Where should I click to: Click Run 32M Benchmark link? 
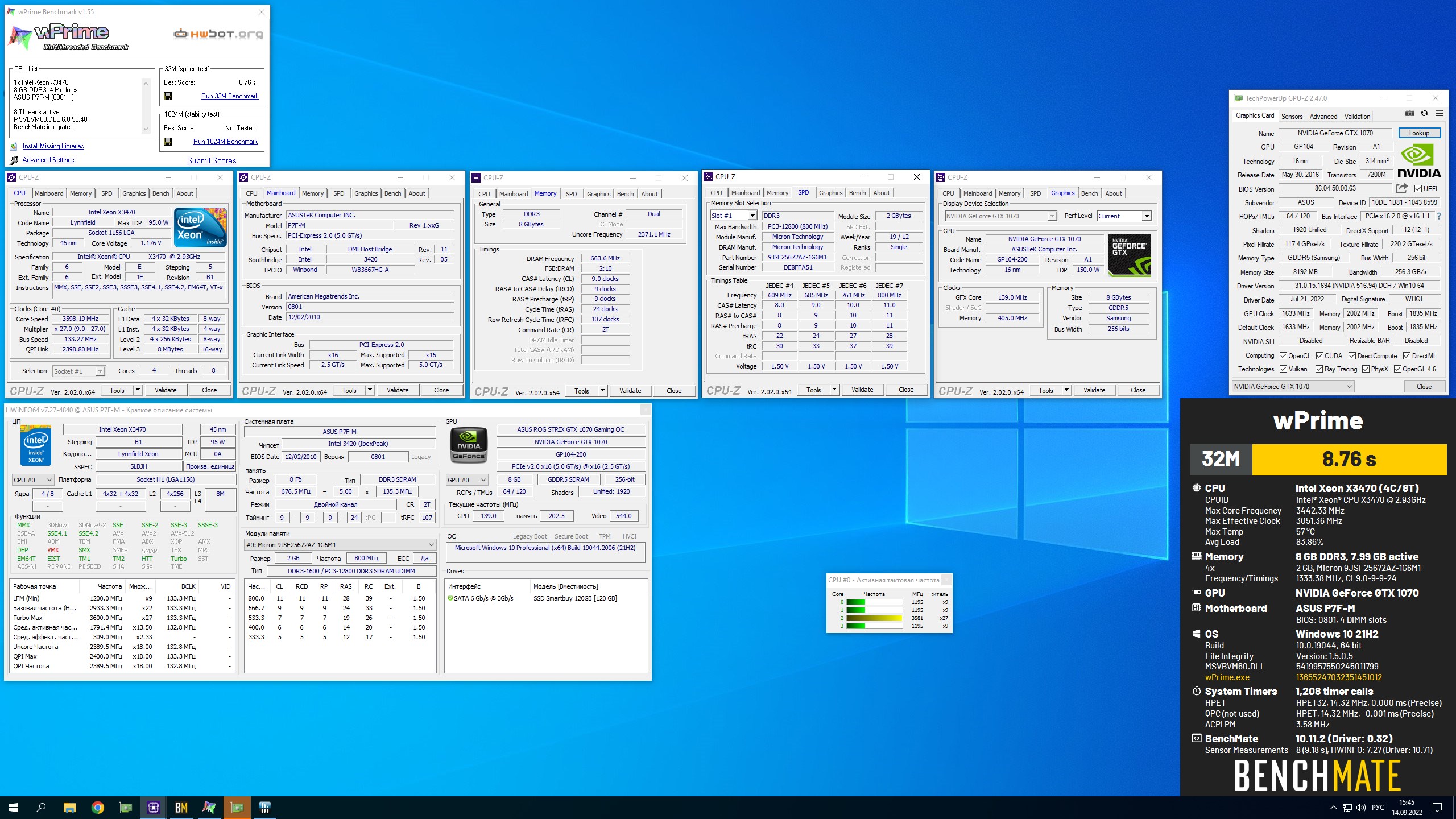point(230,96)
